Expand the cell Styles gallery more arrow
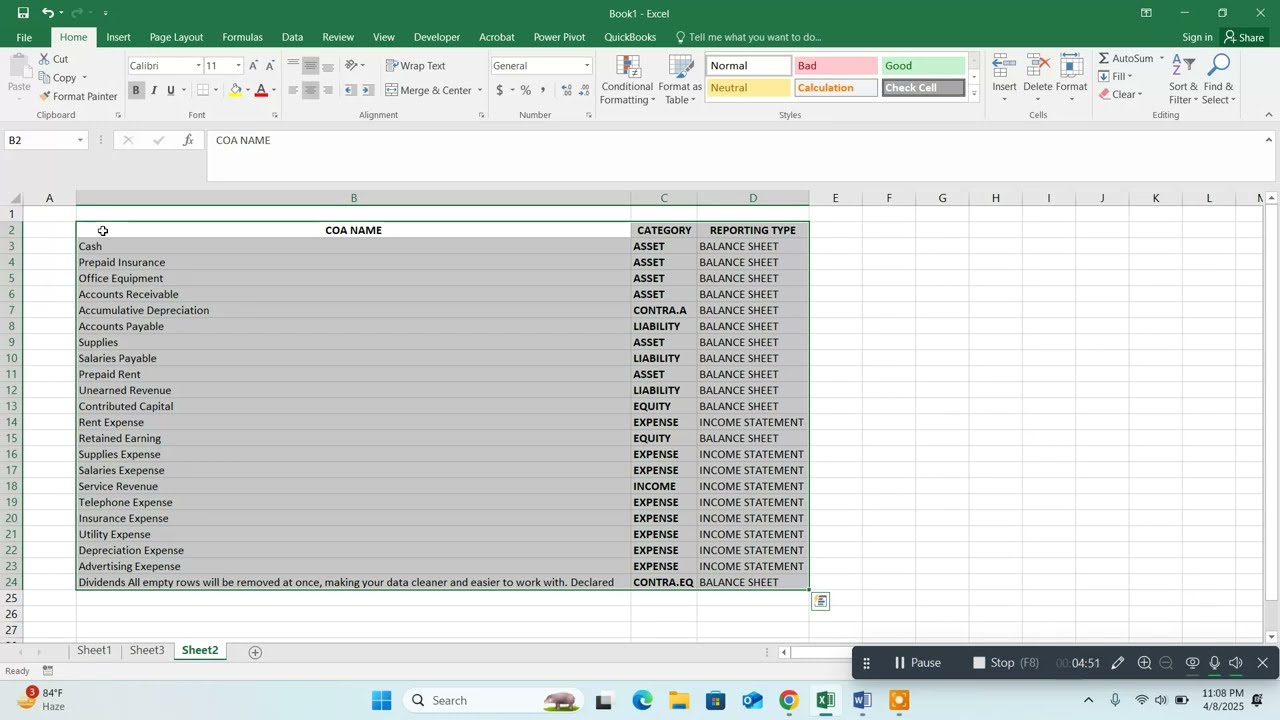This screenshot has height=720, width=1280. (x=974, y=94)
